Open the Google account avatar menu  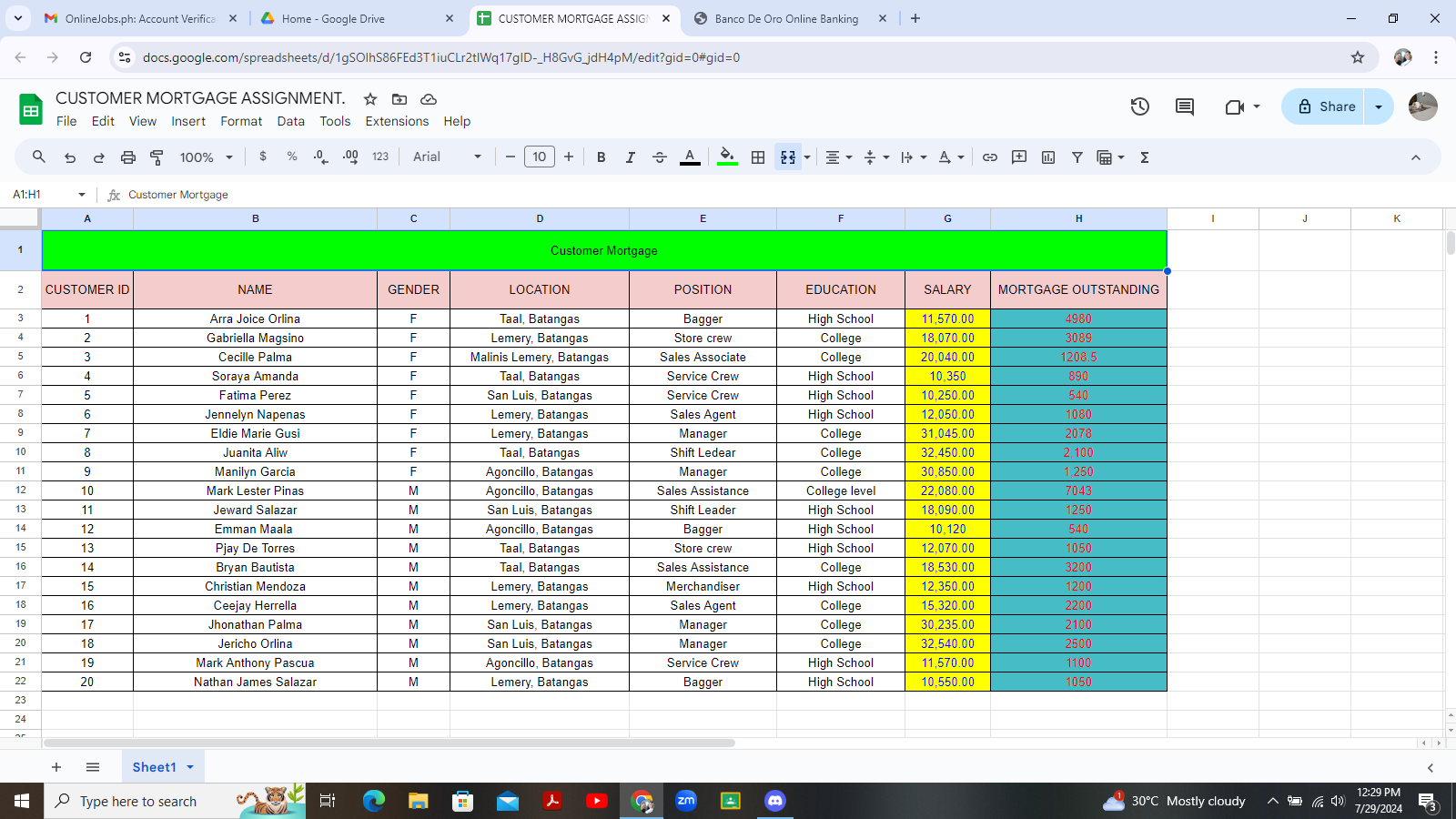coord(1423,106)
